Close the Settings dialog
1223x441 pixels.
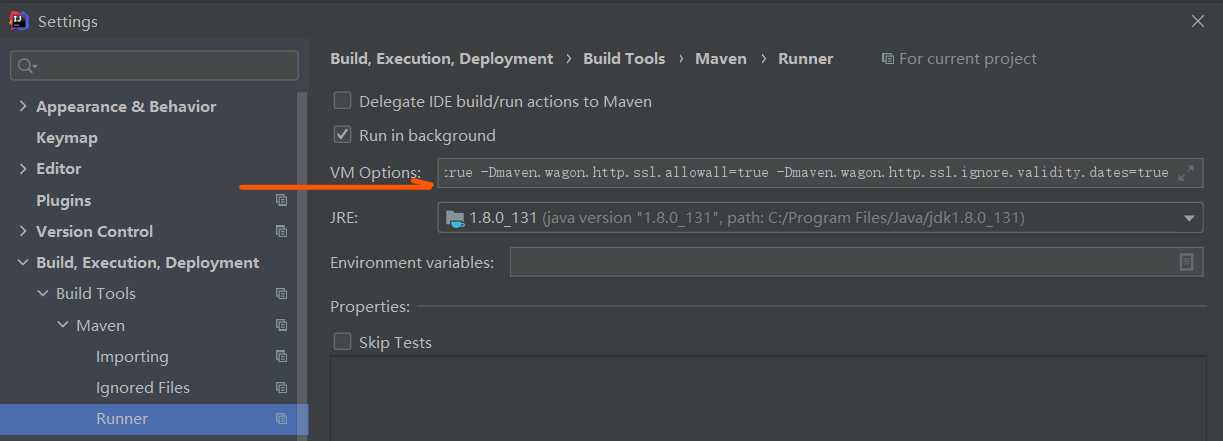(x=1197, y=21)
